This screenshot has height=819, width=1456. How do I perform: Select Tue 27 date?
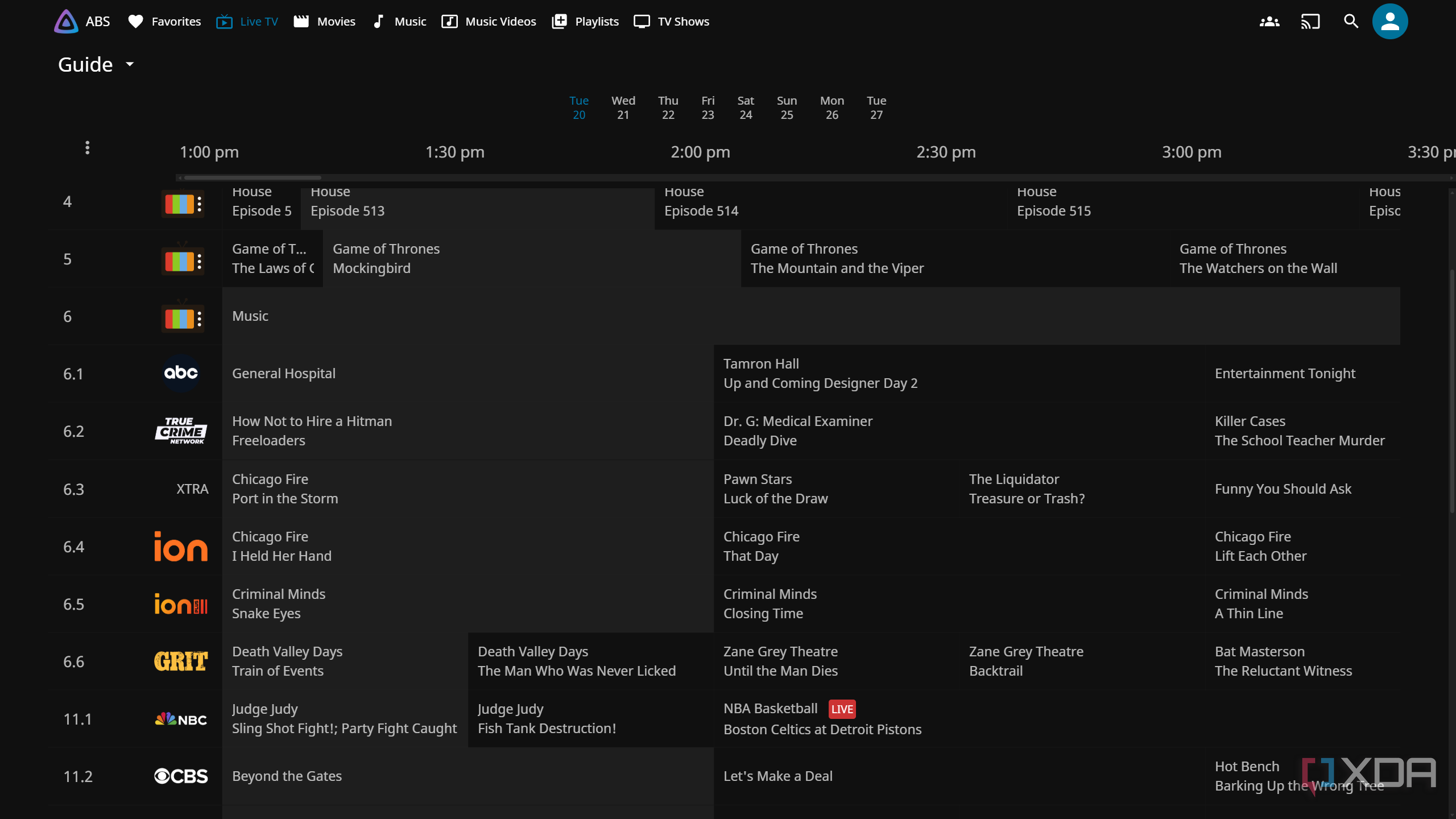(x=876, y=107)
